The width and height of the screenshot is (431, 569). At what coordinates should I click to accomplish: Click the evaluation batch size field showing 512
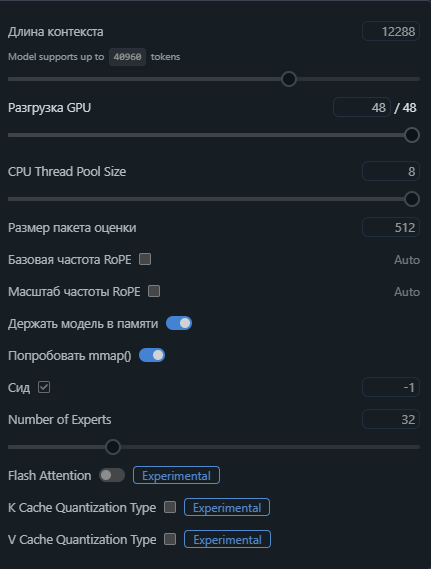click(x=391, y=227)
